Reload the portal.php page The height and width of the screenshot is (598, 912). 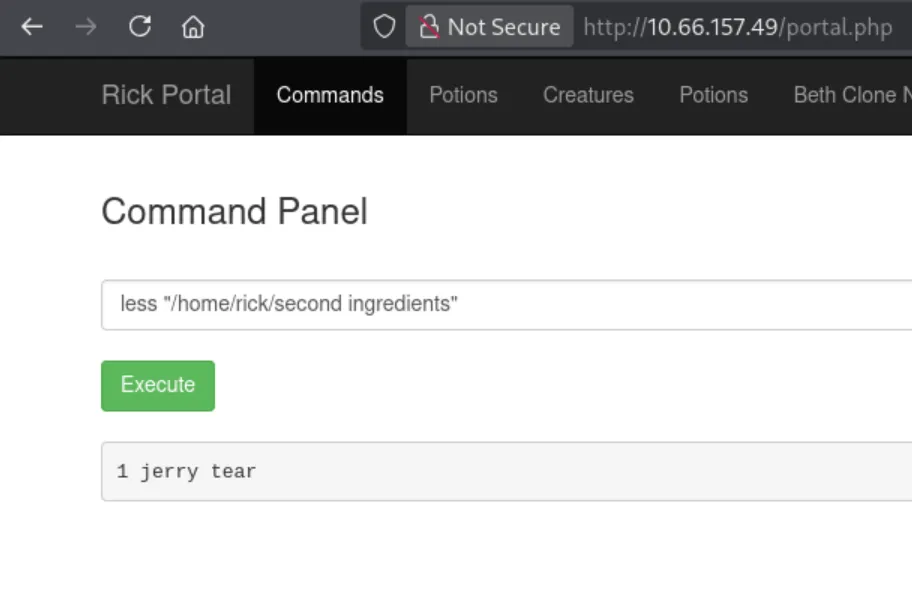point(140,27)
